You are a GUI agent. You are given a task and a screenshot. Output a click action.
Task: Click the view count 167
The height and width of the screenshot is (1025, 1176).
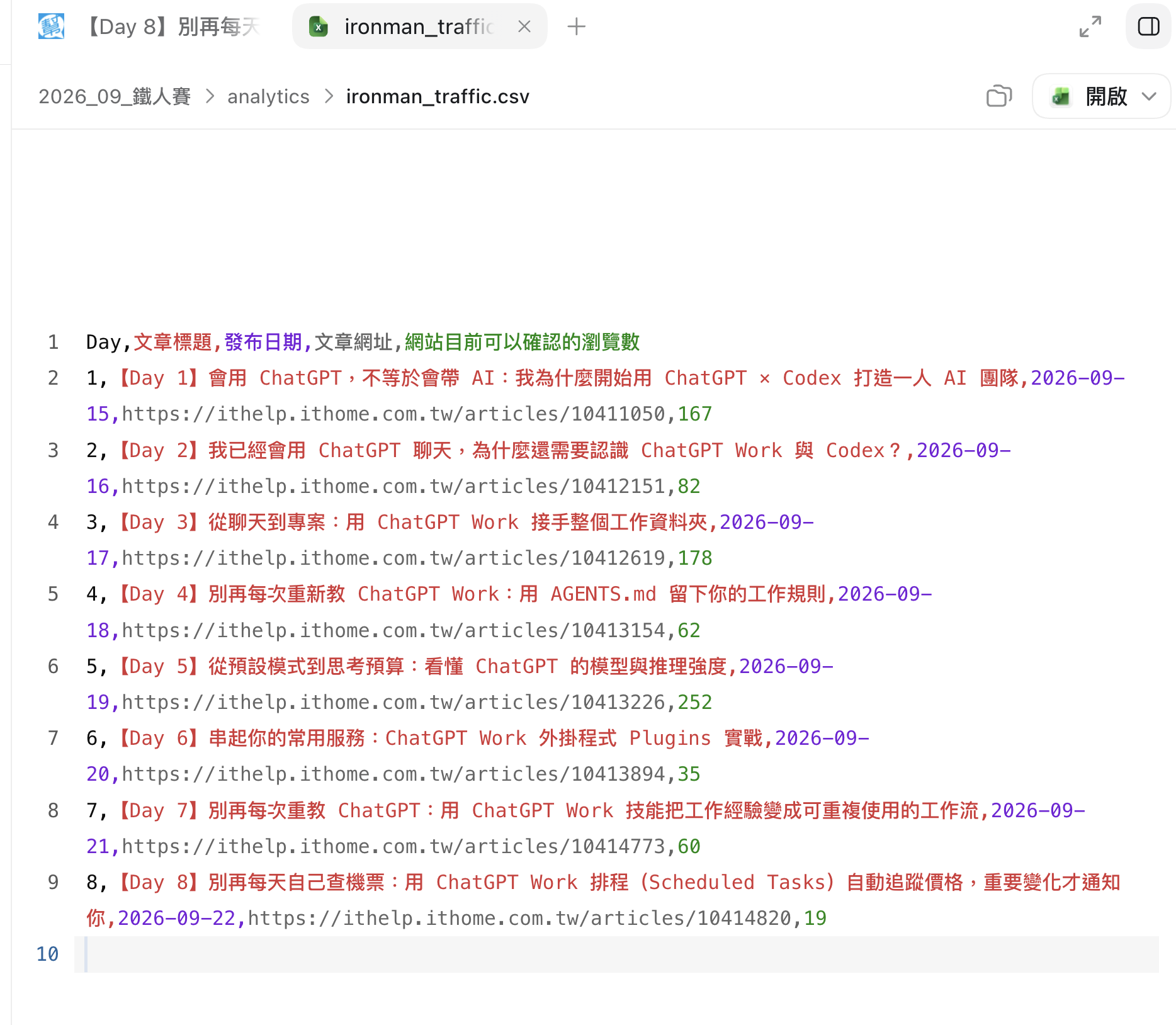point(695,414)
